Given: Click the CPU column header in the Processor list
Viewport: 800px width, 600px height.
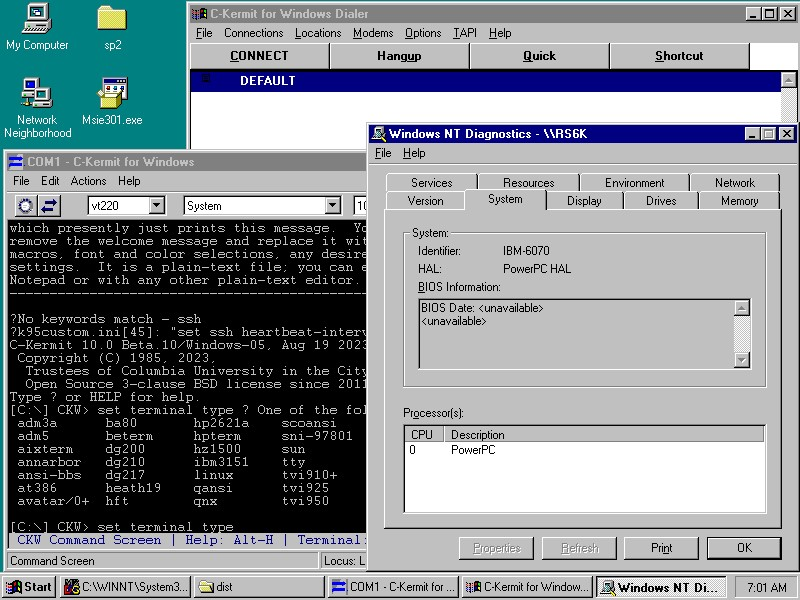Looking at the screenshot, I should point(424,435).
